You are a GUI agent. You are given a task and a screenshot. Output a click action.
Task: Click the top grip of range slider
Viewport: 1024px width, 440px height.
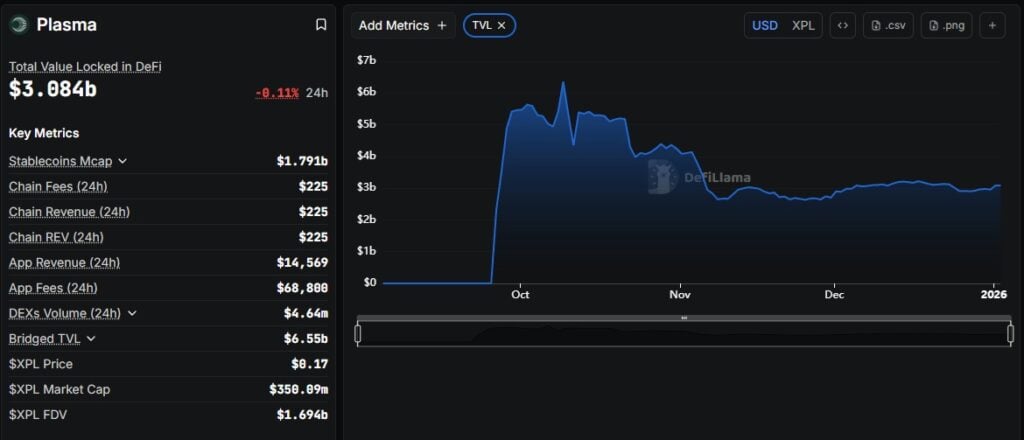684,318
